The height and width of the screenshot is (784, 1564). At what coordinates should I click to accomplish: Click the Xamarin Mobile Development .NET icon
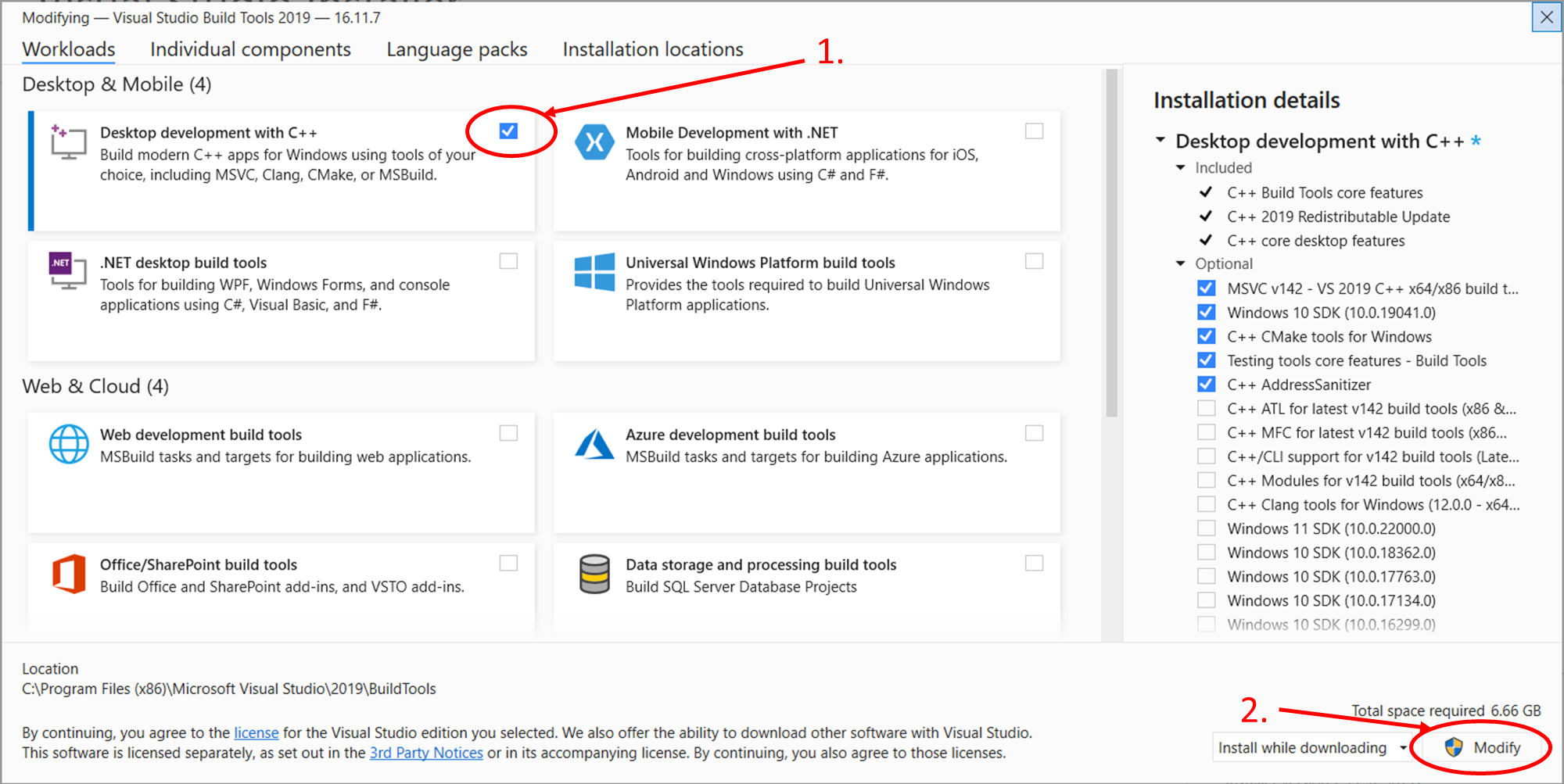[594, 142]
